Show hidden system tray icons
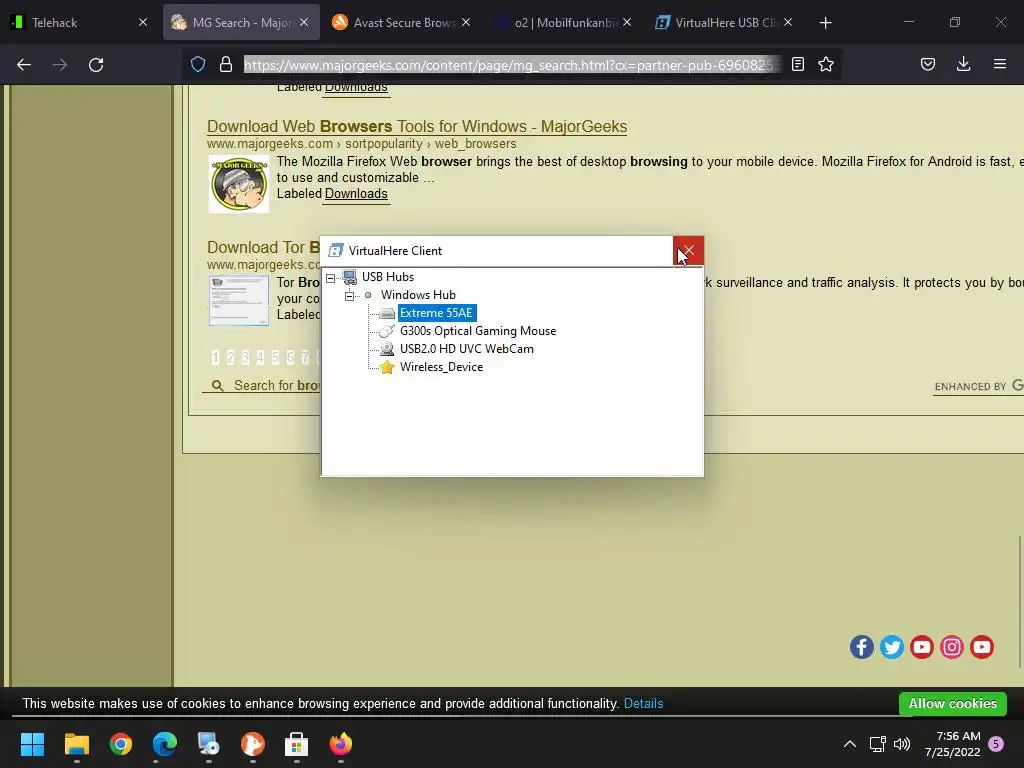The height and width of the screenshot is (768, 1024). [850, 744]
